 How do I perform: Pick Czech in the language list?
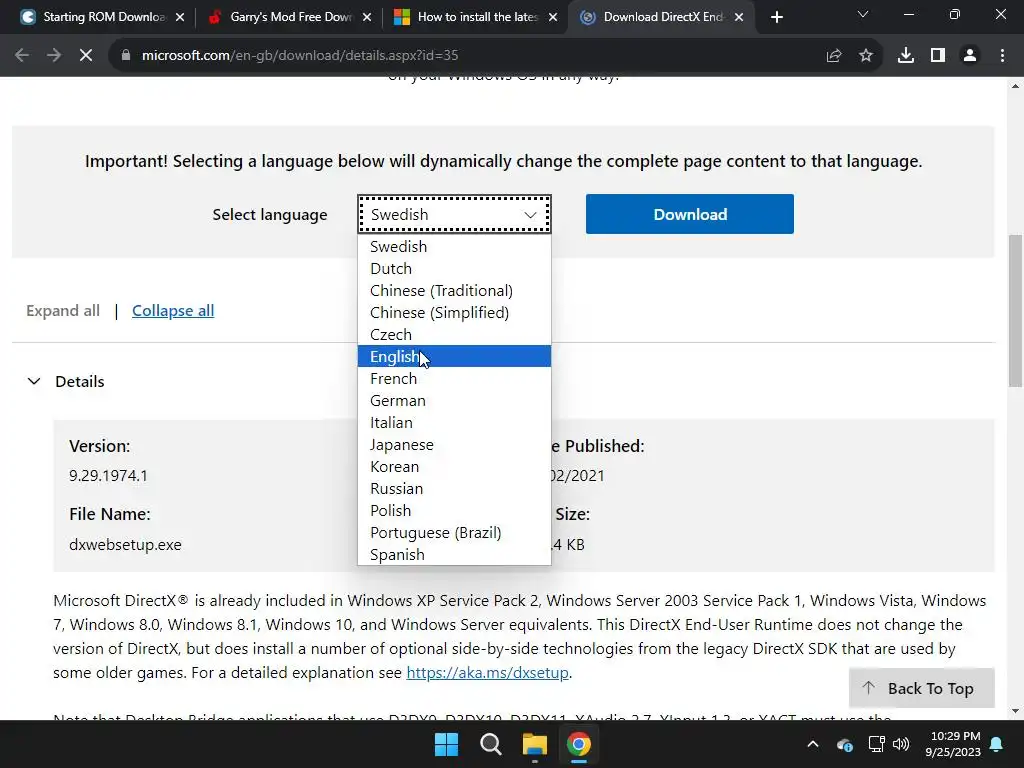pos(454,334)
